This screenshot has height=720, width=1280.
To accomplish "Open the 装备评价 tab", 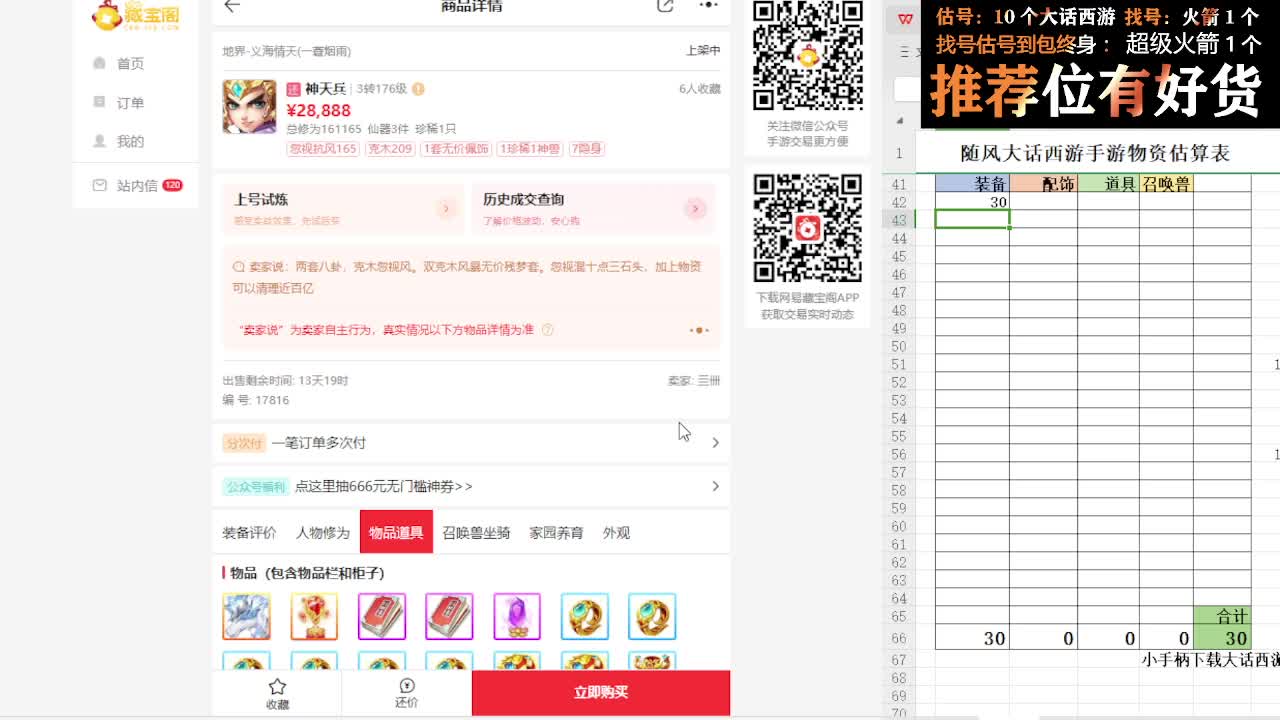I will (x=248, y=533).
